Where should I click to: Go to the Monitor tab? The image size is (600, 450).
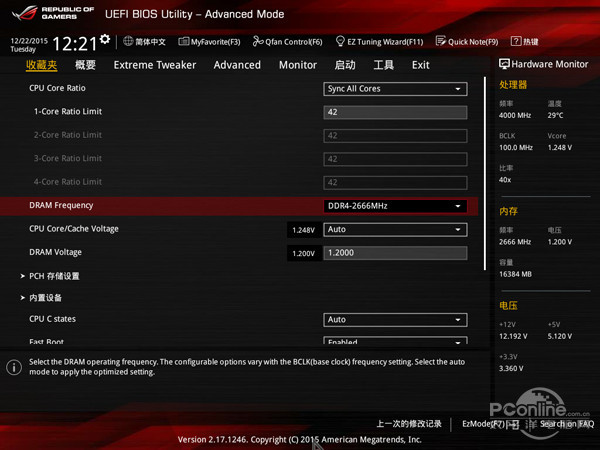point(298,65)
